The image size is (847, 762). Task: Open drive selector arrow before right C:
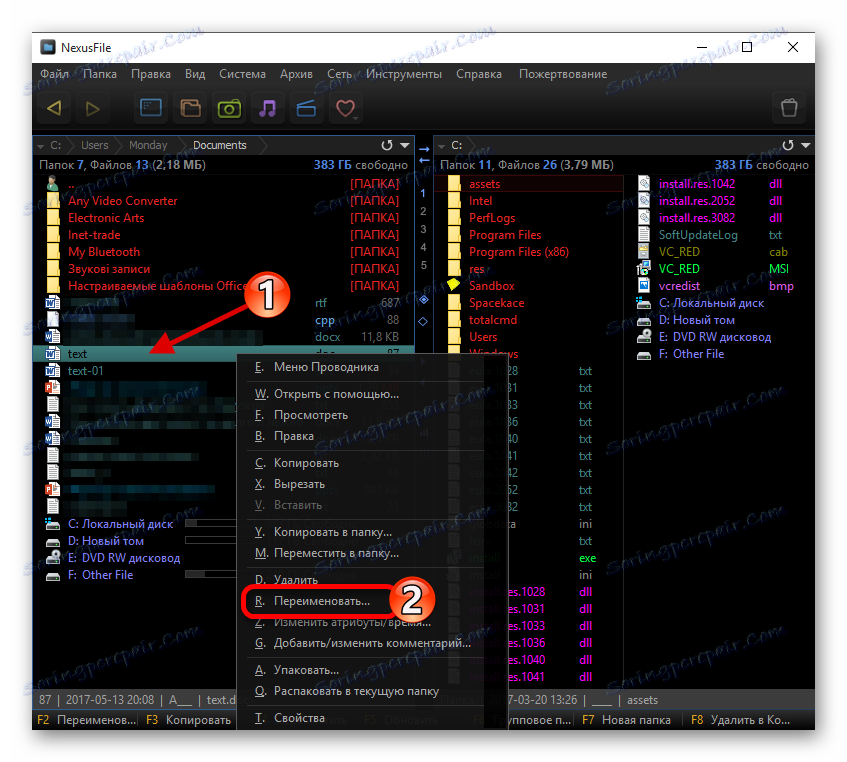[441, 146]
